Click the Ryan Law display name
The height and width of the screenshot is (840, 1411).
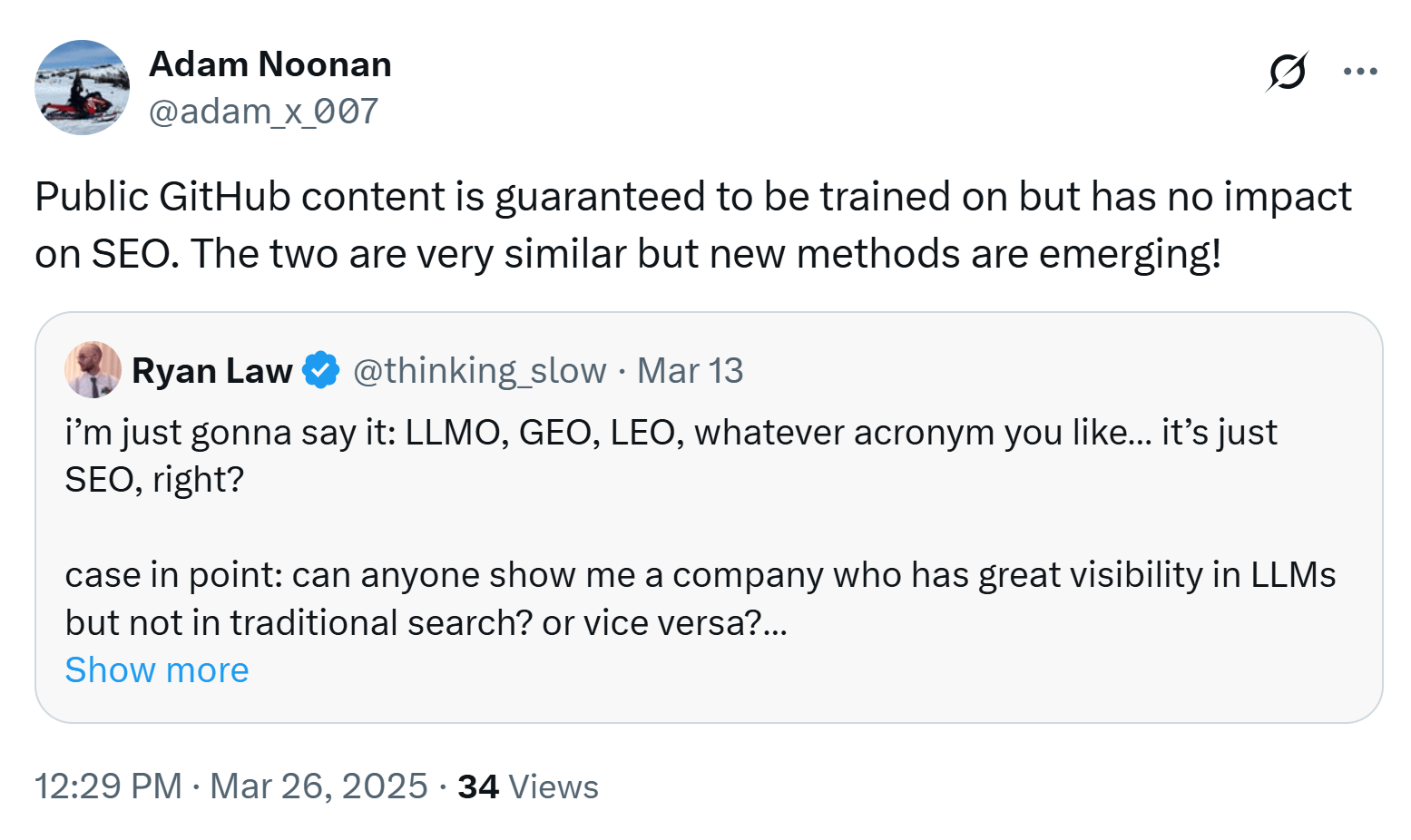[x=214, y=368]
